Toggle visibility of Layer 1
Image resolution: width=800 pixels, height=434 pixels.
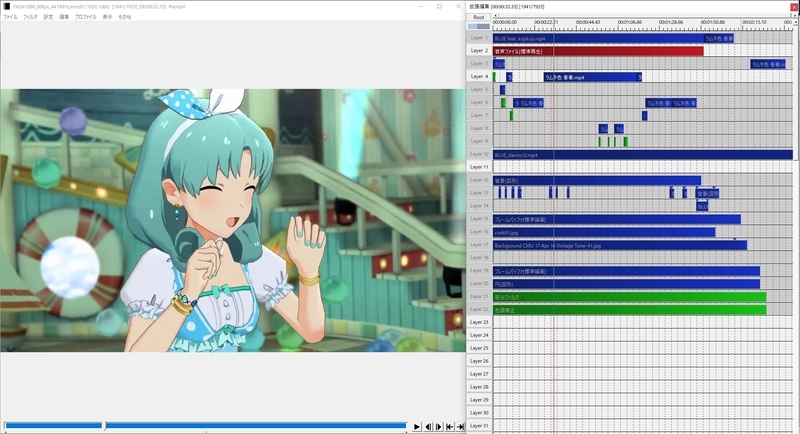(x=479, y=38)
